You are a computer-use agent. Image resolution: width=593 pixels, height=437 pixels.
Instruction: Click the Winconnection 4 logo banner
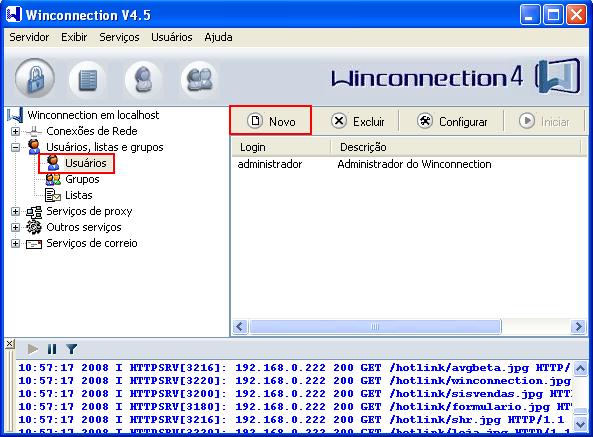click(x=456, y=77)
